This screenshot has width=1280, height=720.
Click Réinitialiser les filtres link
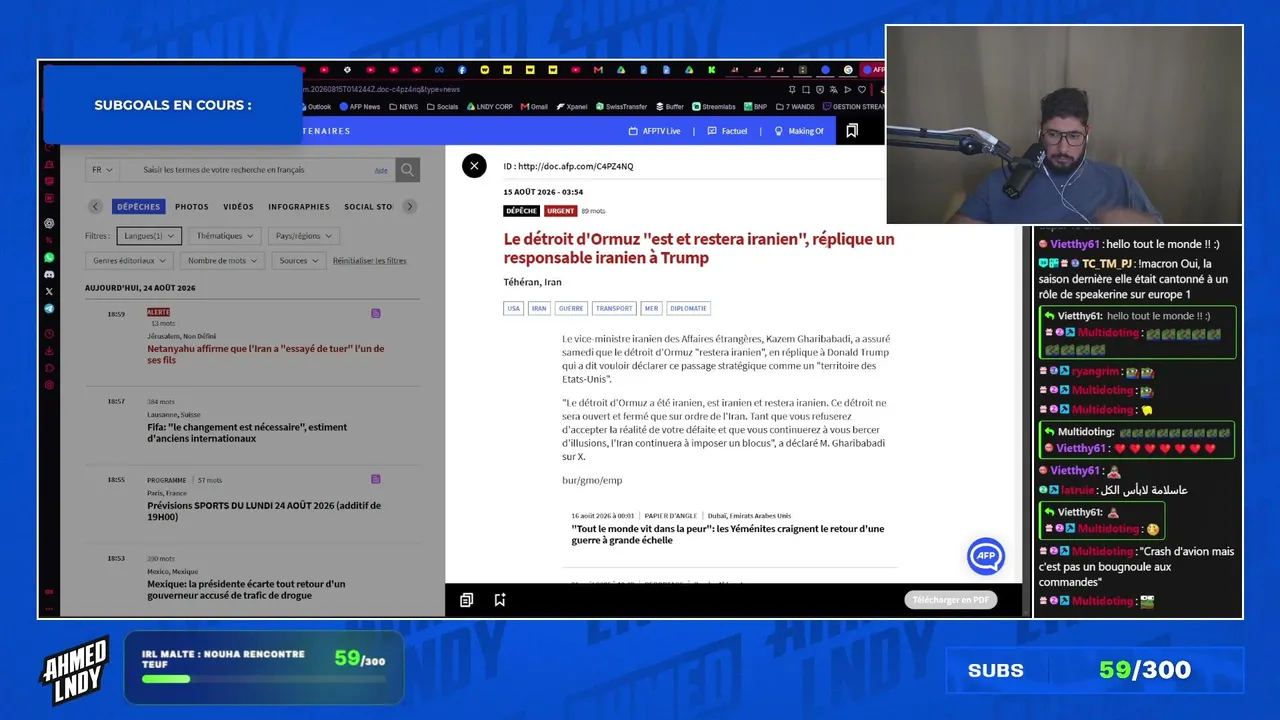[x=370, y=261]
